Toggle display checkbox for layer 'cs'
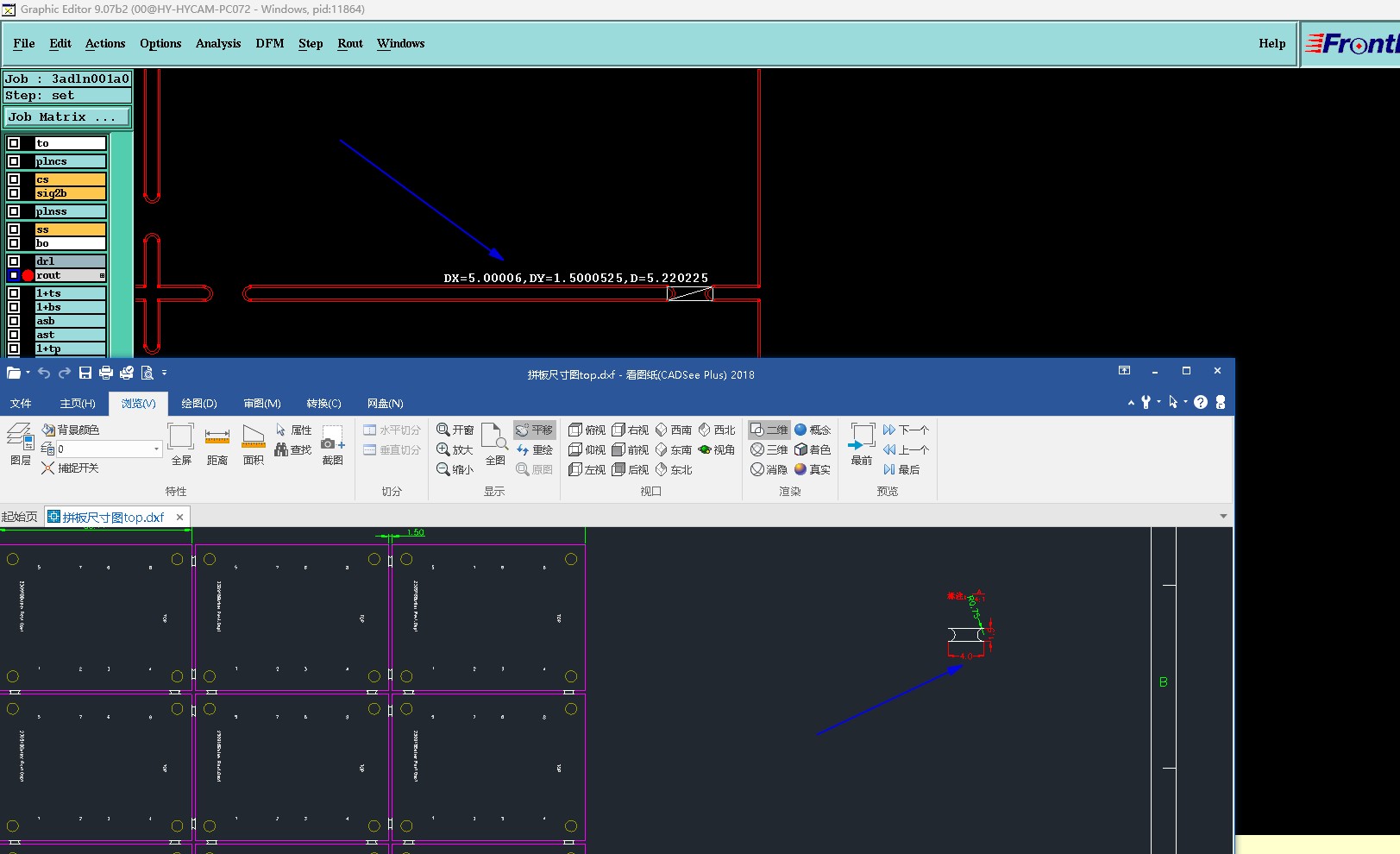This screenshot has height=854, width=1400. [x=14, y=179]
